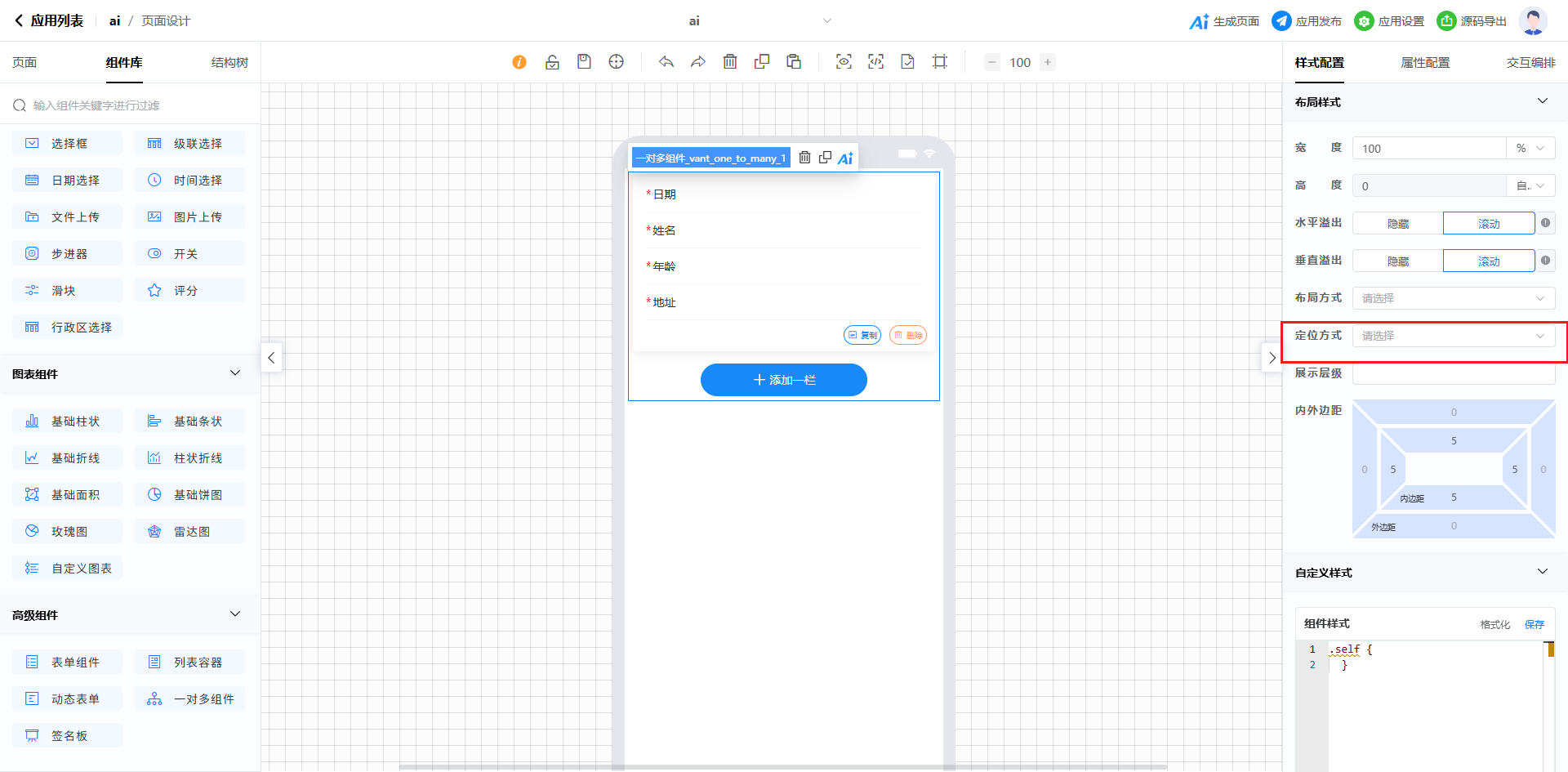Viewport: 1568px width, 772px height.
Task: Open the 布局方式 dropdown
Action: tap(1453, 298)
